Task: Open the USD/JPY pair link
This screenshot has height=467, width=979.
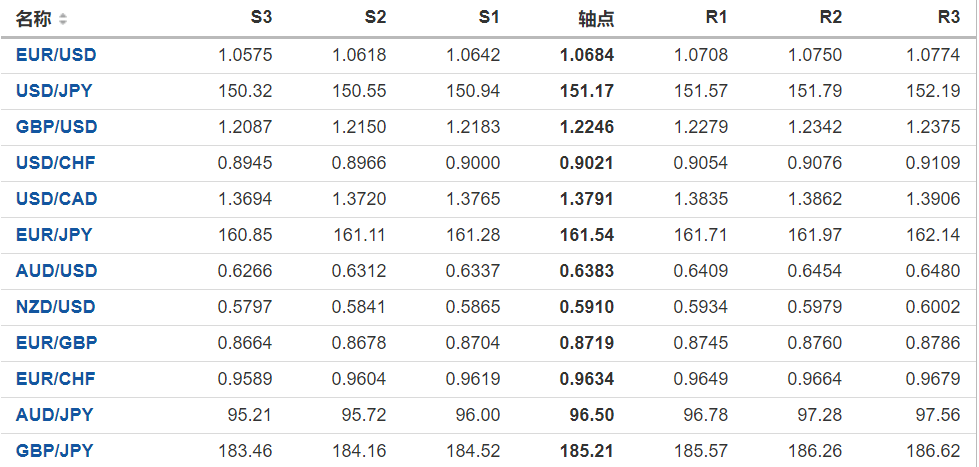Action: 54,91
